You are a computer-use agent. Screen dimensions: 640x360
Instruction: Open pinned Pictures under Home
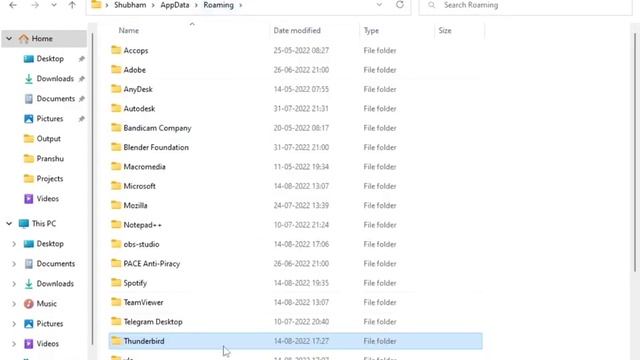pos(50,119)
